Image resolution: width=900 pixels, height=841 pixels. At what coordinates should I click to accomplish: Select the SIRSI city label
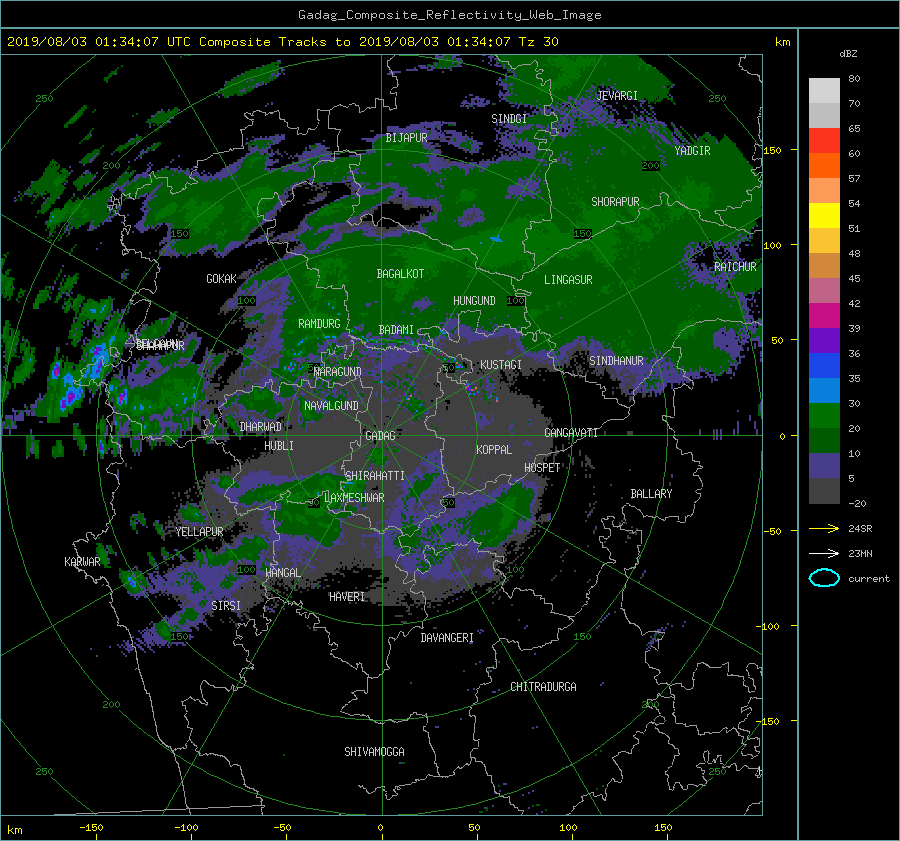click(x=226, y=606)
